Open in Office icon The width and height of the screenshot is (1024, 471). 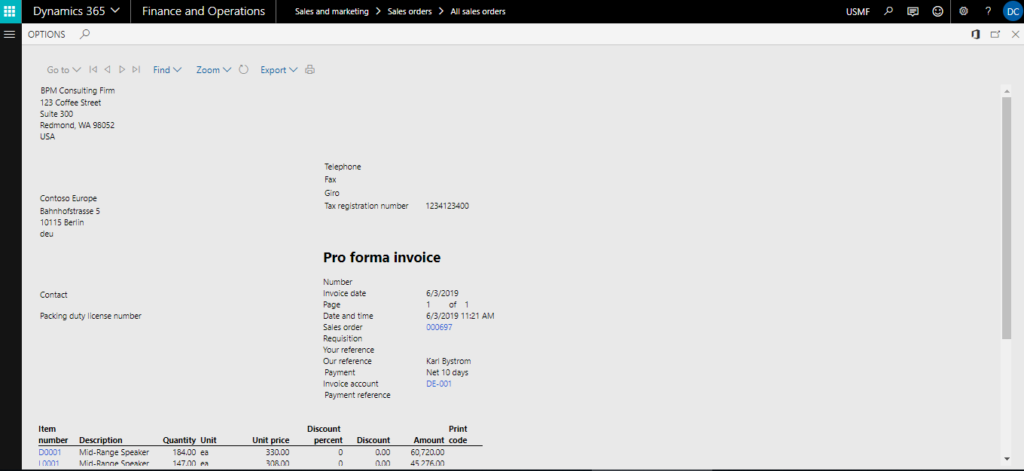(976, 35)
